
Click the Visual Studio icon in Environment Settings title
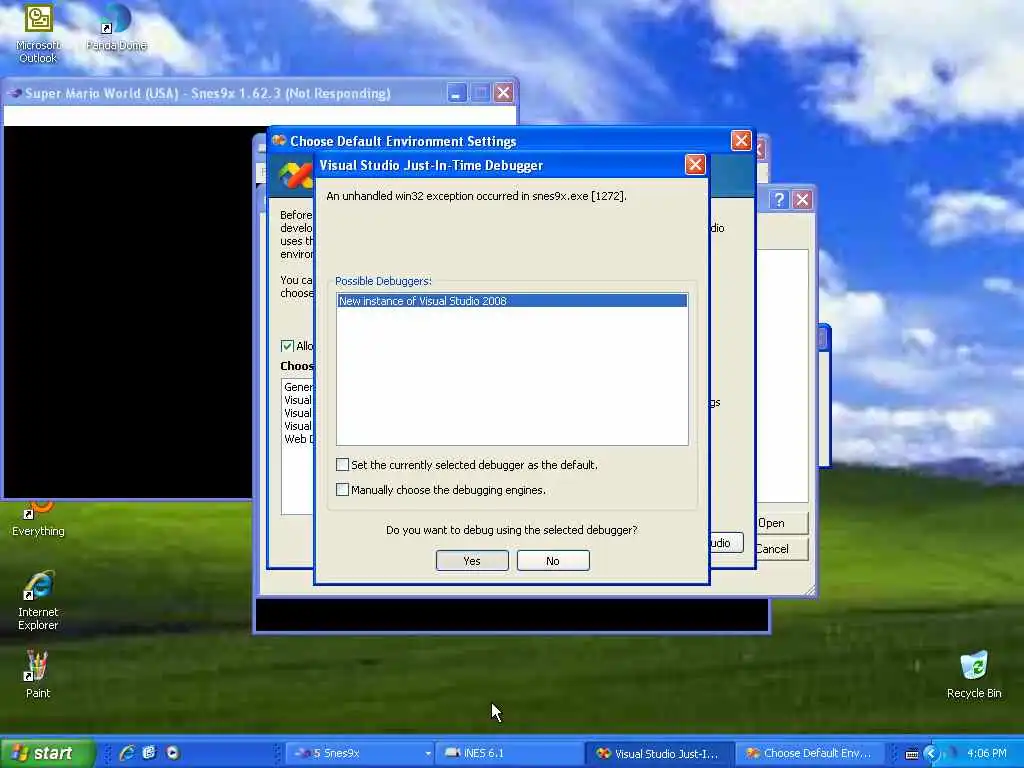[279, 140]
